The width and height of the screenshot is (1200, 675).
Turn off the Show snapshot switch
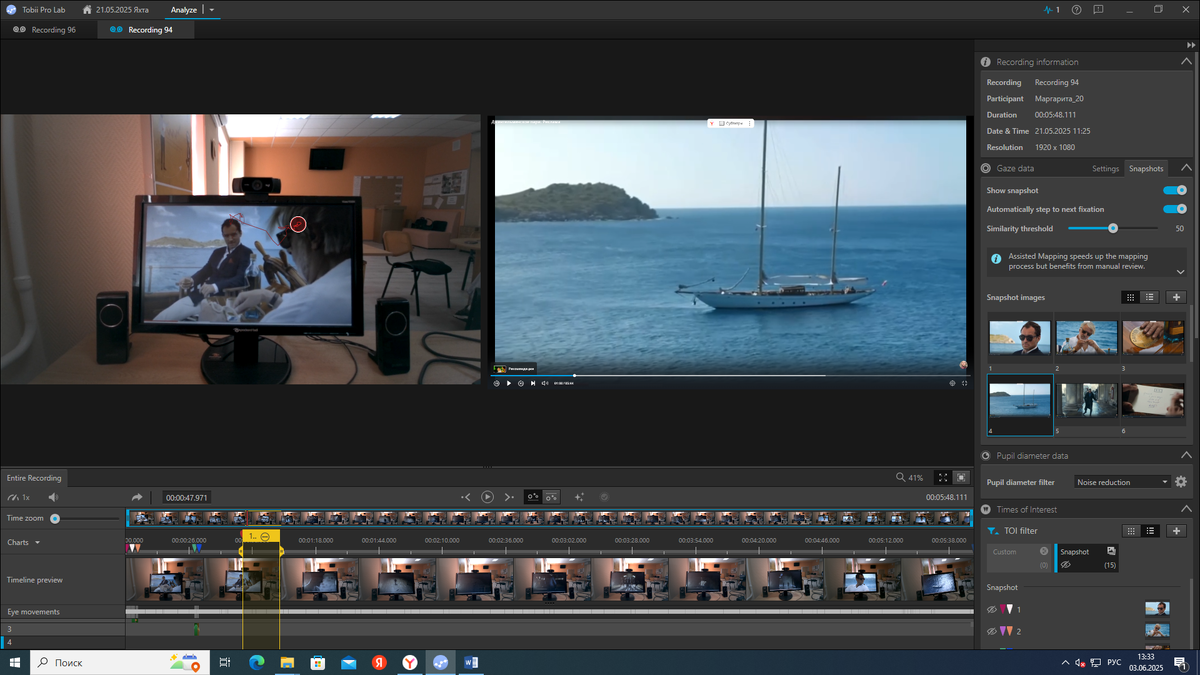(1174, 190)
